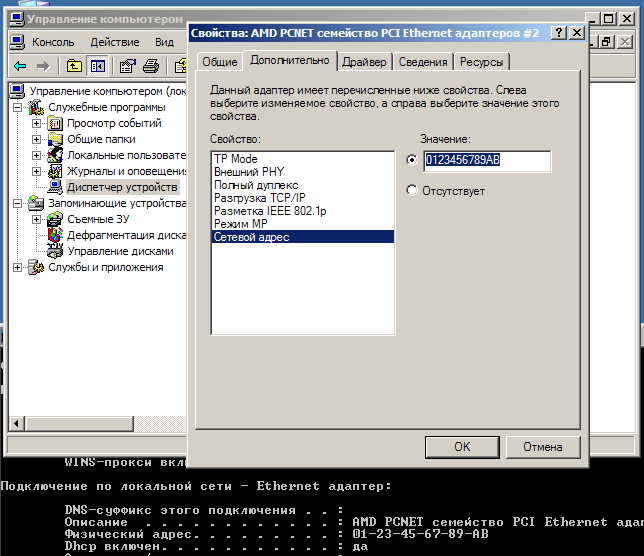Select the Полный дуплекс property
This screenshot has width=644, height=556.
pos(303,185)
